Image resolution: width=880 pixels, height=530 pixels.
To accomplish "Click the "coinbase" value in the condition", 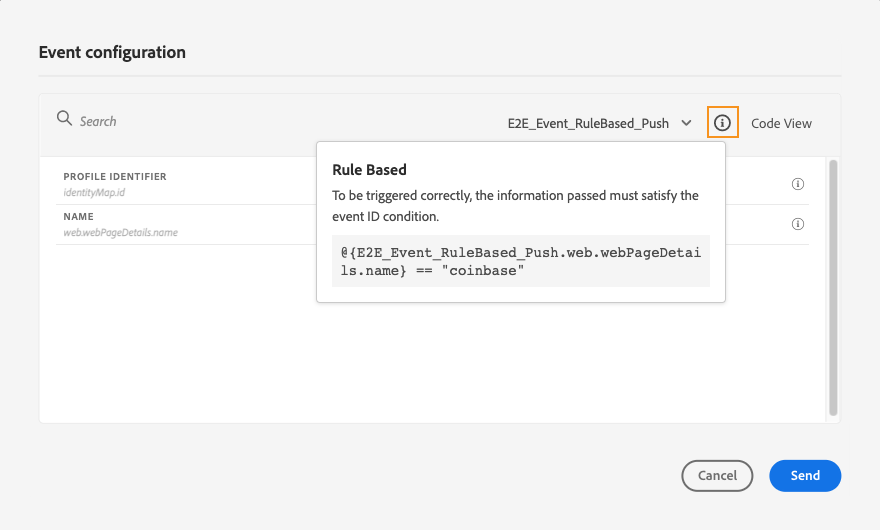I will tap(487, 272).
